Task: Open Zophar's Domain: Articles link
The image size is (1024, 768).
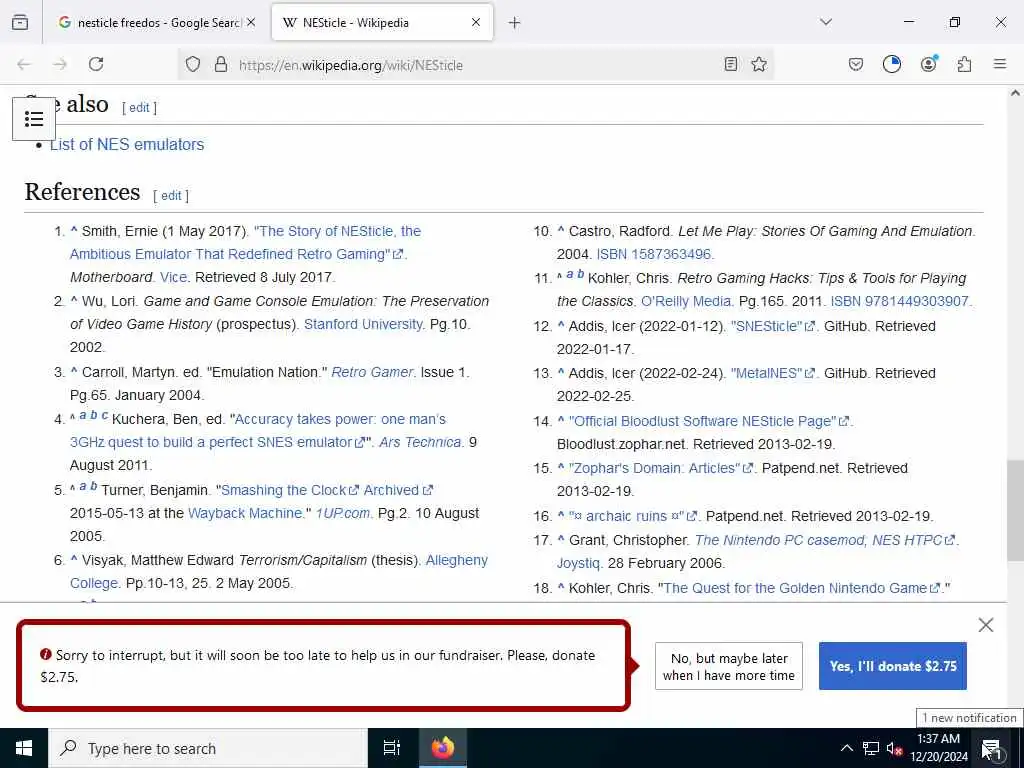Action: 661,468
